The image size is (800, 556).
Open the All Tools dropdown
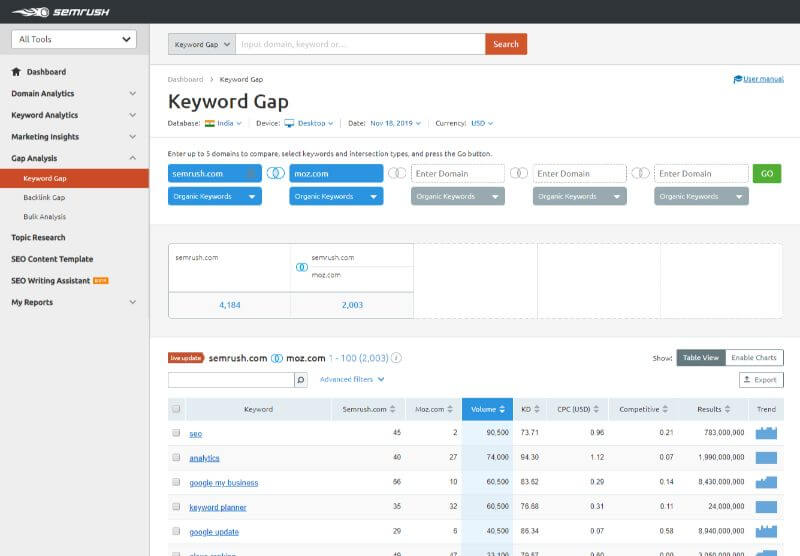[x=74, y=39]
